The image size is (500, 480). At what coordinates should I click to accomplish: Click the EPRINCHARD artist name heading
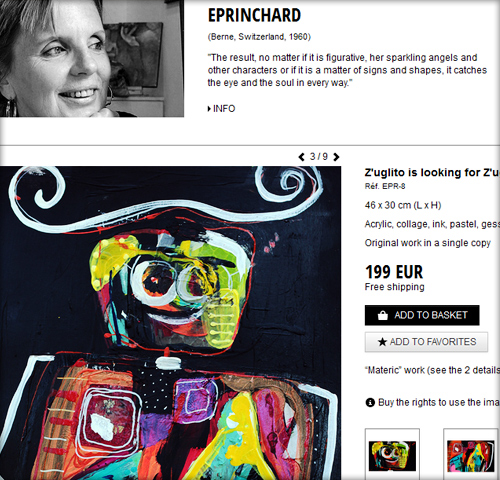click(254, 15)
